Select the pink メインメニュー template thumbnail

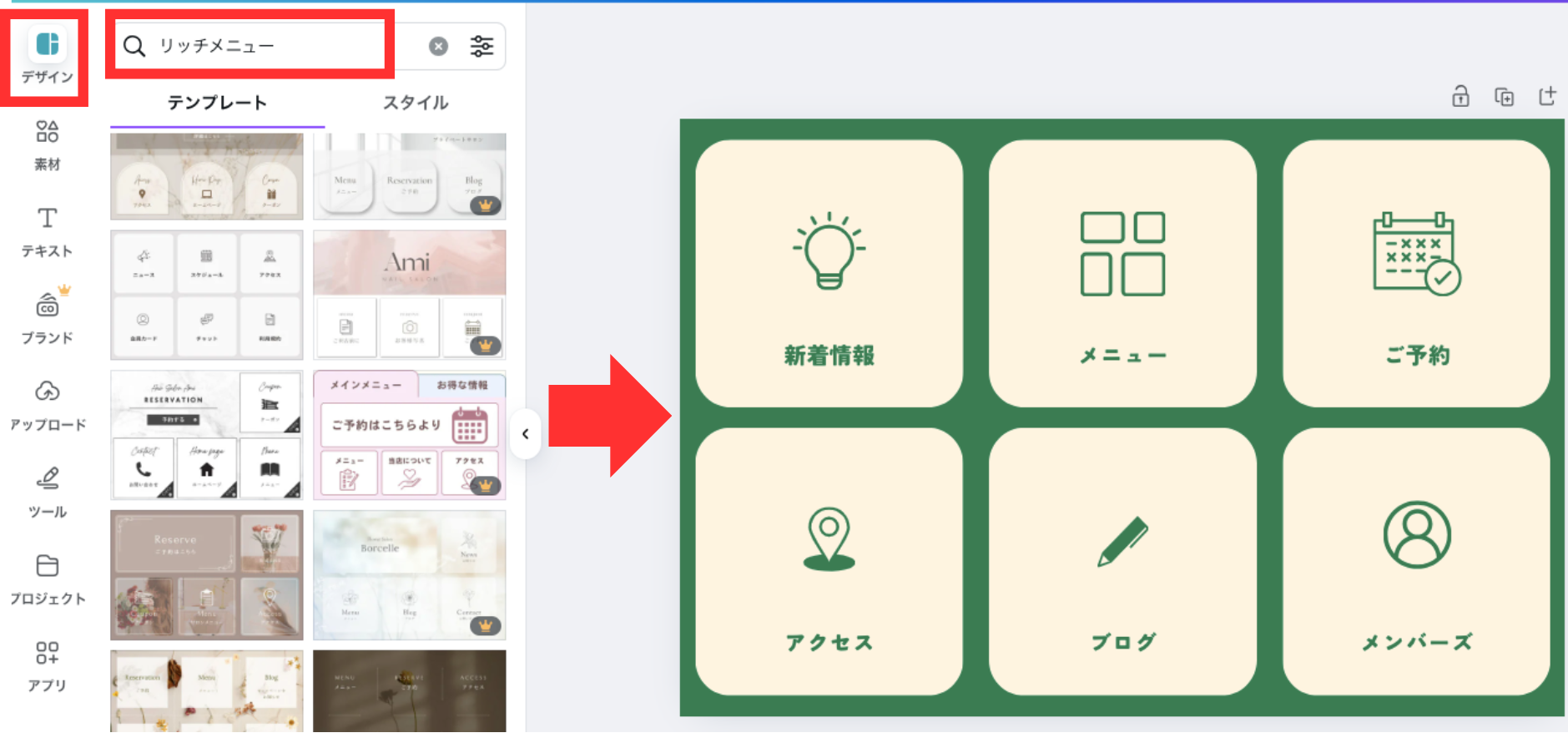(410, 435)
